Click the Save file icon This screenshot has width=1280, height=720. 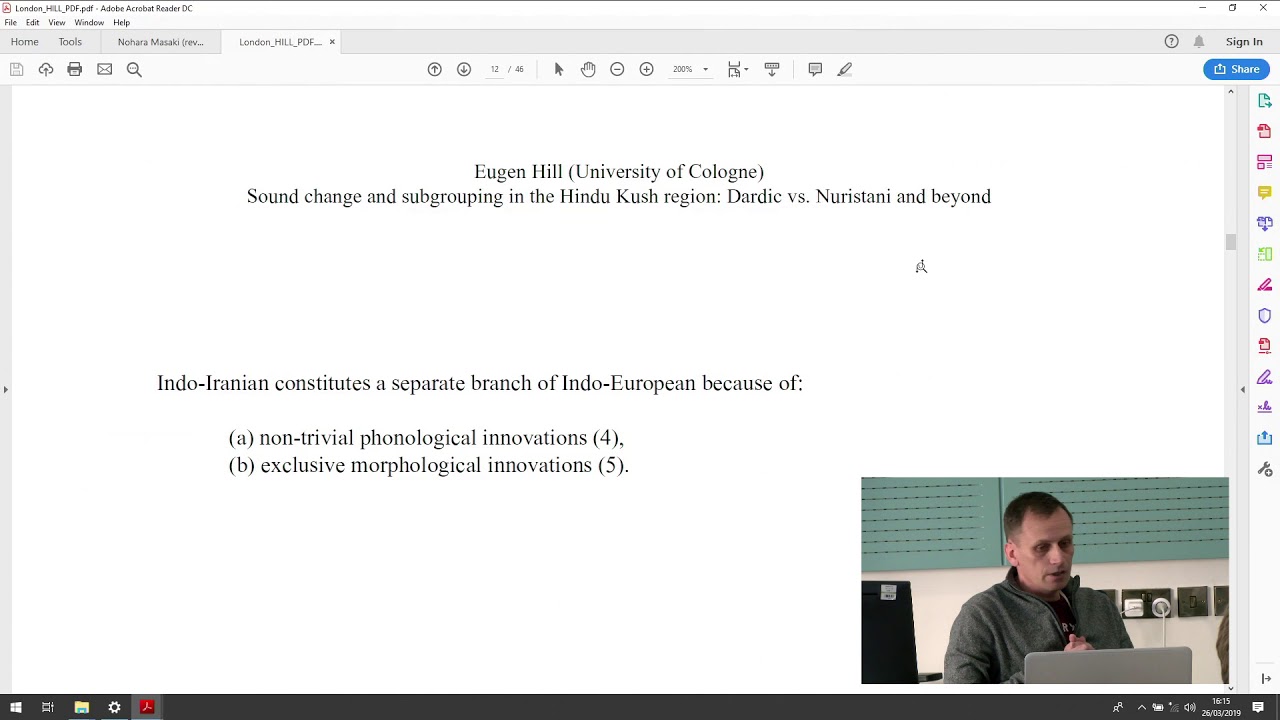click(16, 69)
